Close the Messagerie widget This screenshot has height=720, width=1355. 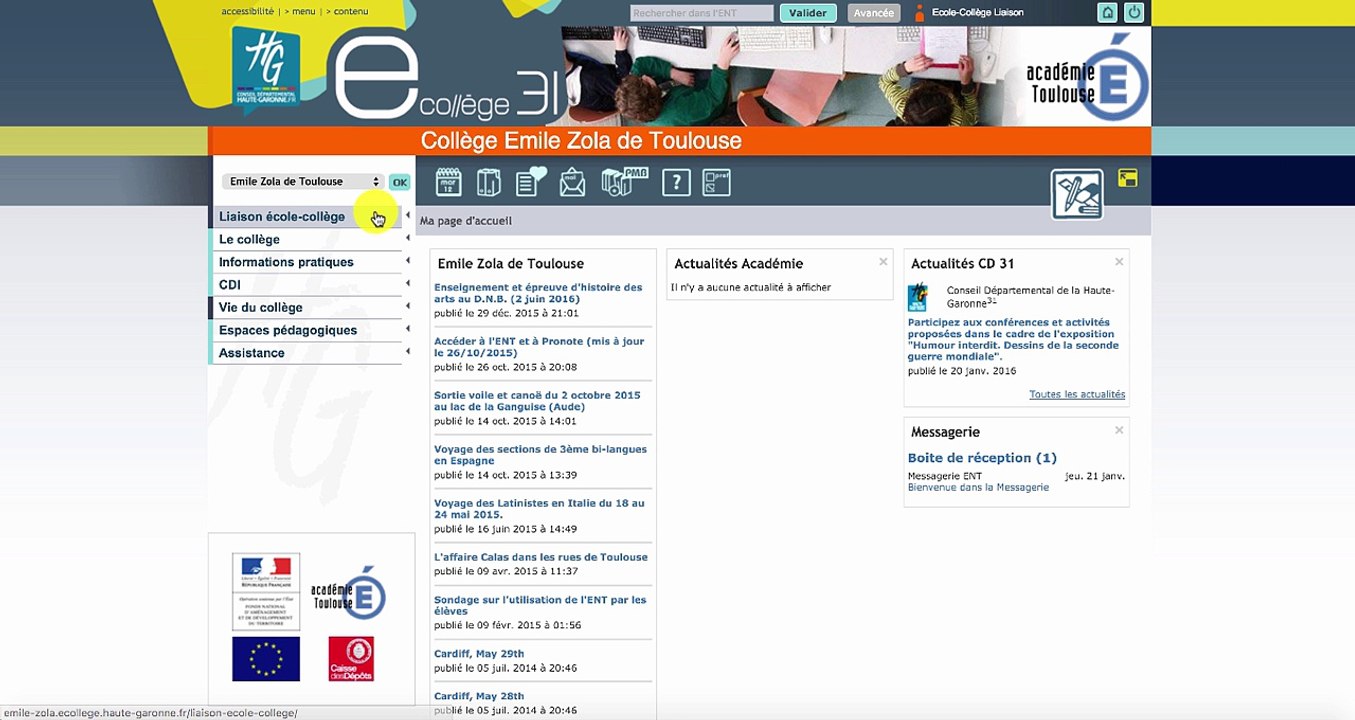point(1119,430)
